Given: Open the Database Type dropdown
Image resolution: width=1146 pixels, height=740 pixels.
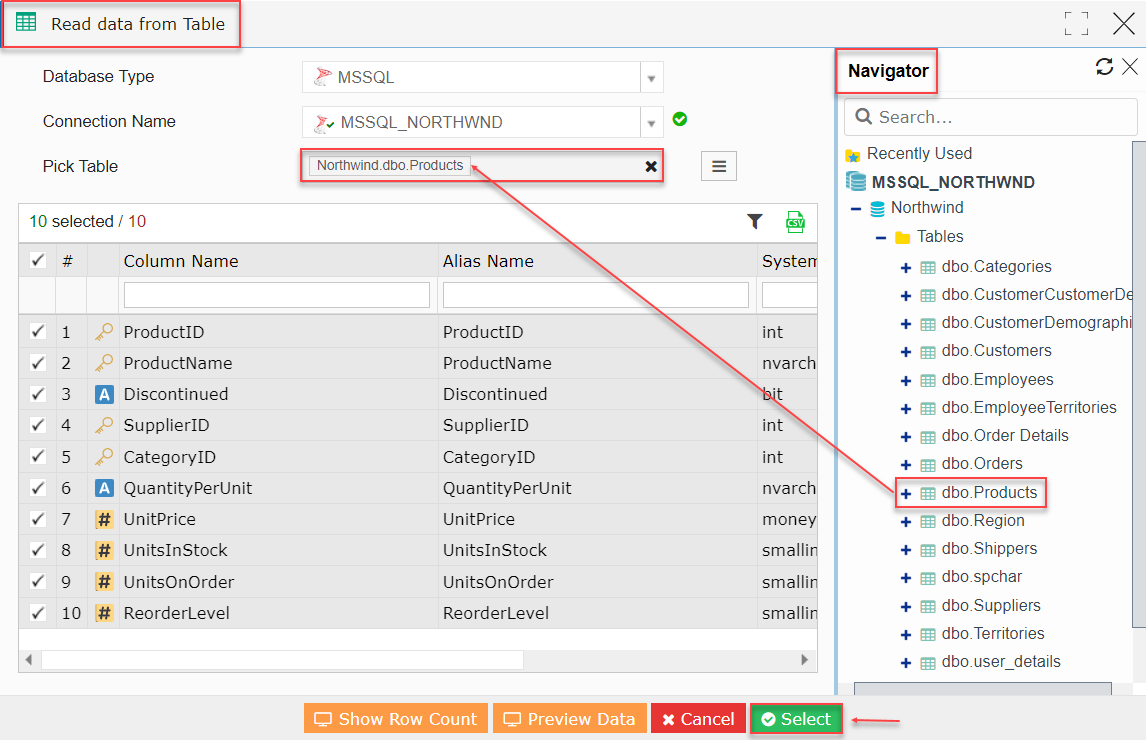Looking at the screenshot, I should pyautogui.click(x=651, y=78).
